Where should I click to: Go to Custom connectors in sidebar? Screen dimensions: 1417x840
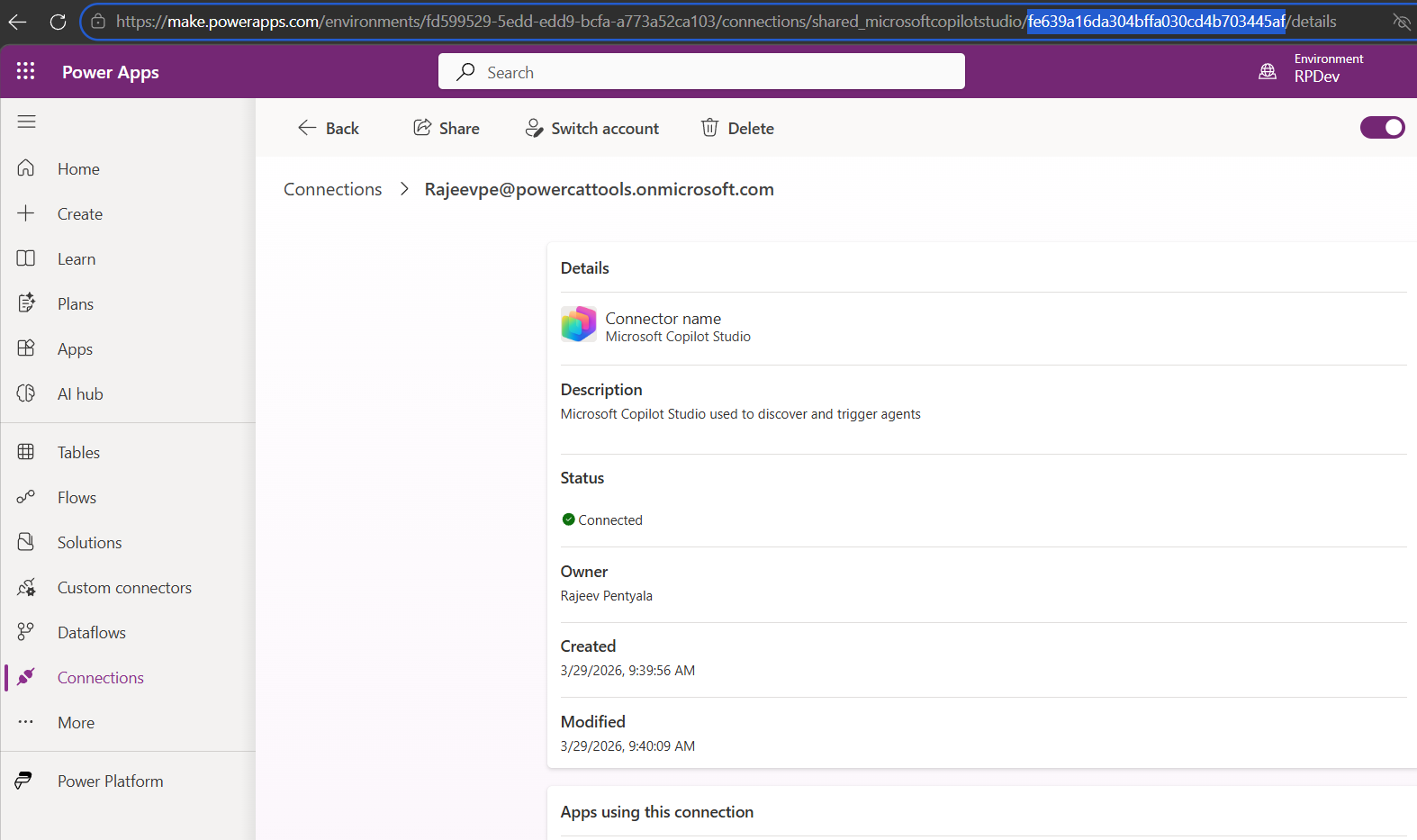[124, 588]
